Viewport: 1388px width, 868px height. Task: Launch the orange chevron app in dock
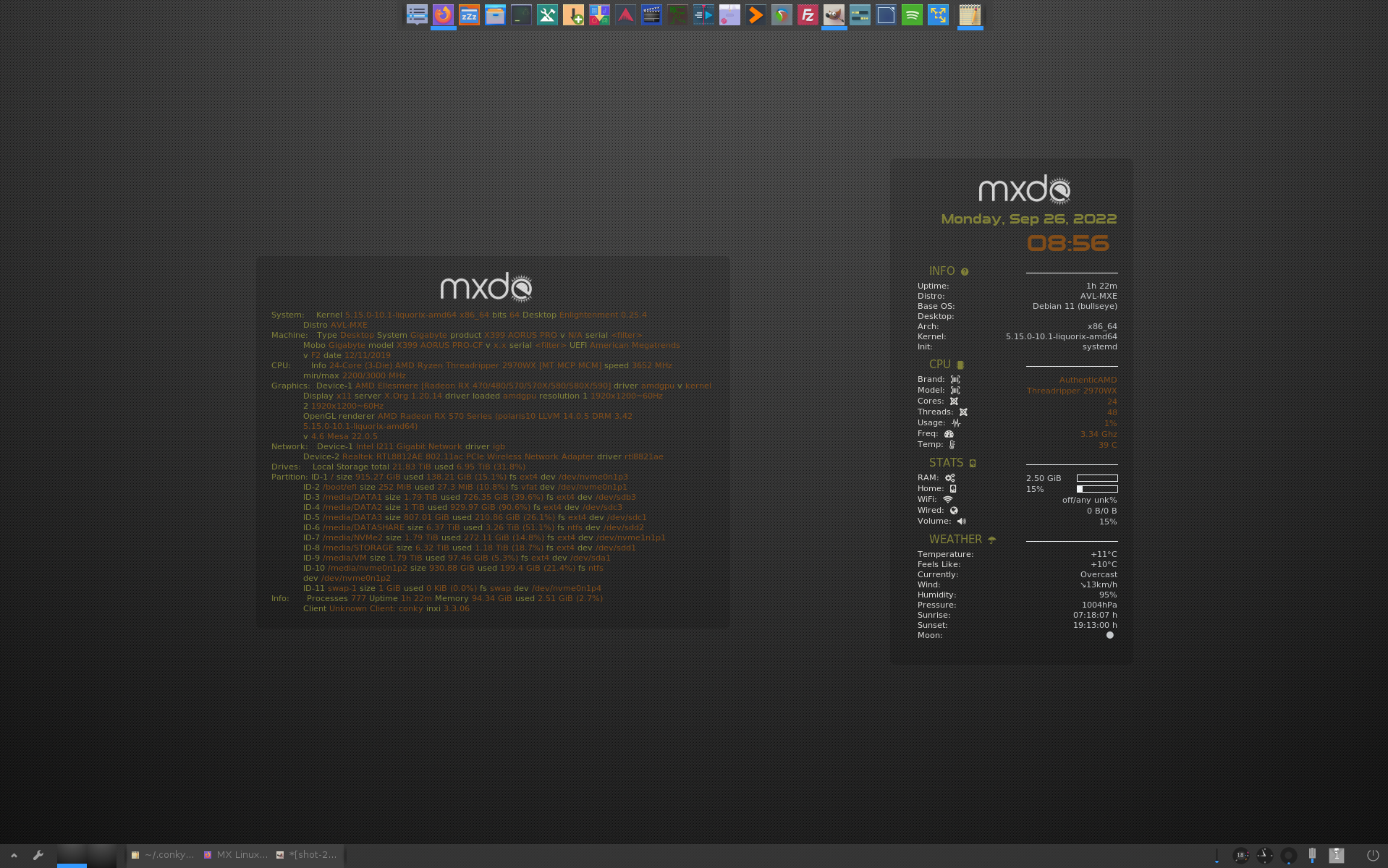coord(756,15)
